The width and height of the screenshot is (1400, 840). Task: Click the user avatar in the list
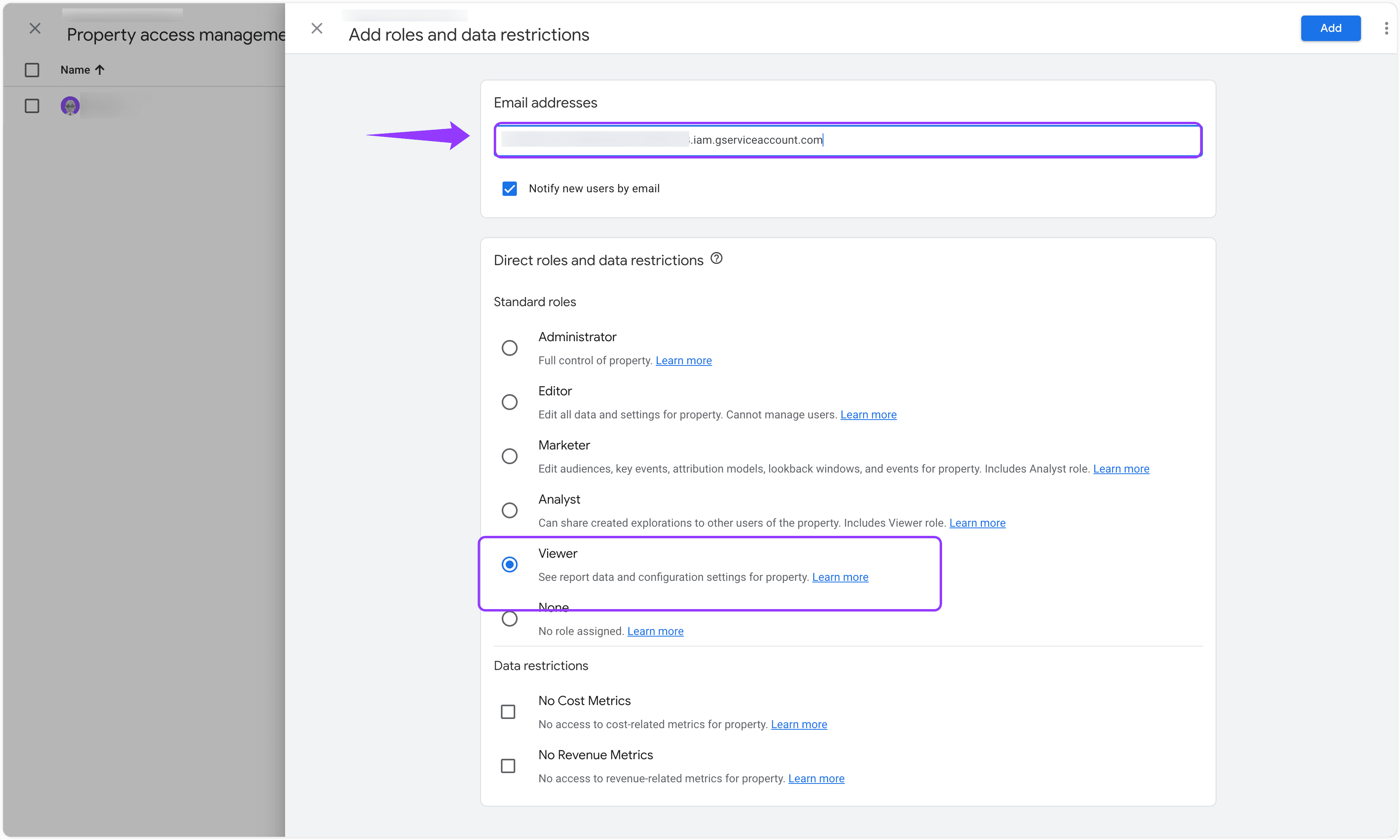[x=70, y=106]
